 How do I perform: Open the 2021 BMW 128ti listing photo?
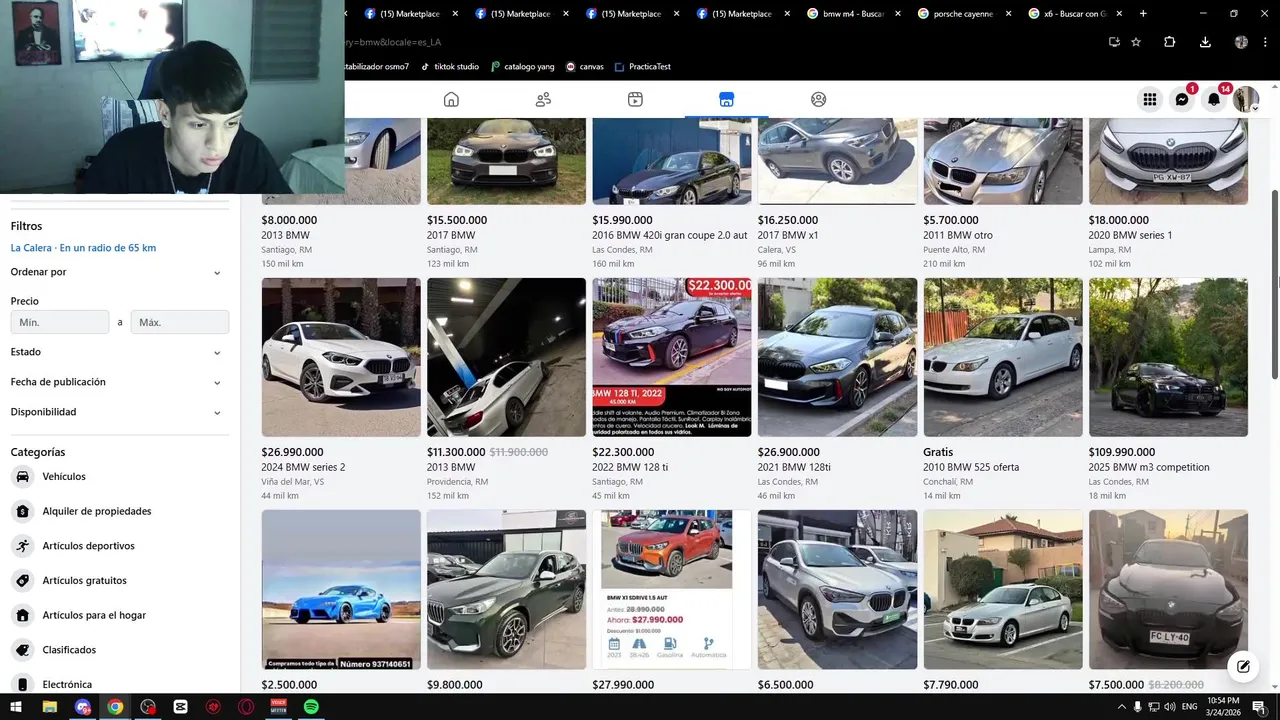(x=837, y=357)
